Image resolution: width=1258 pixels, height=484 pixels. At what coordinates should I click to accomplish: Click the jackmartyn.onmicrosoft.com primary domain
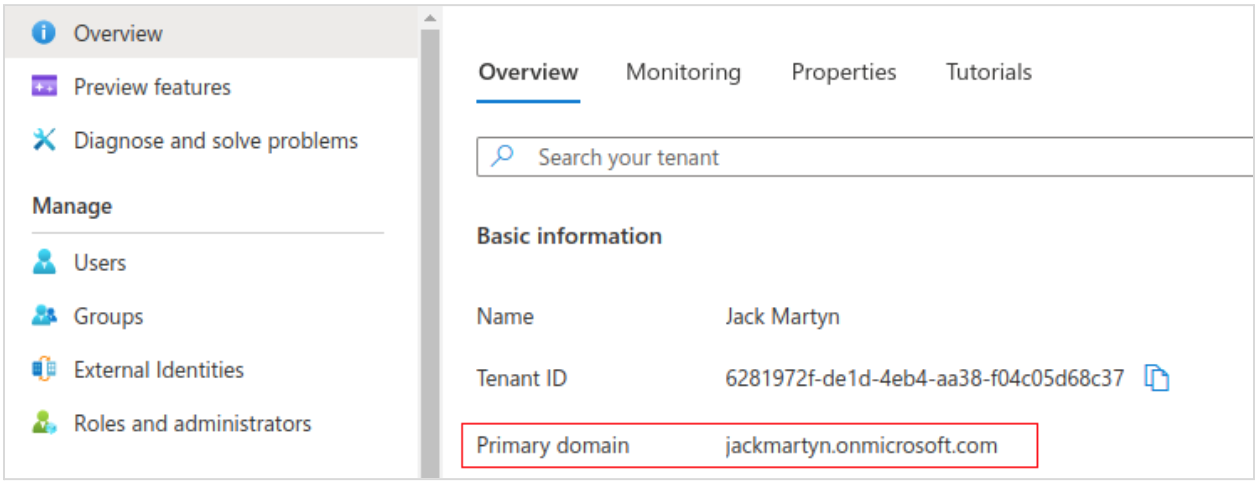[861, 446]
